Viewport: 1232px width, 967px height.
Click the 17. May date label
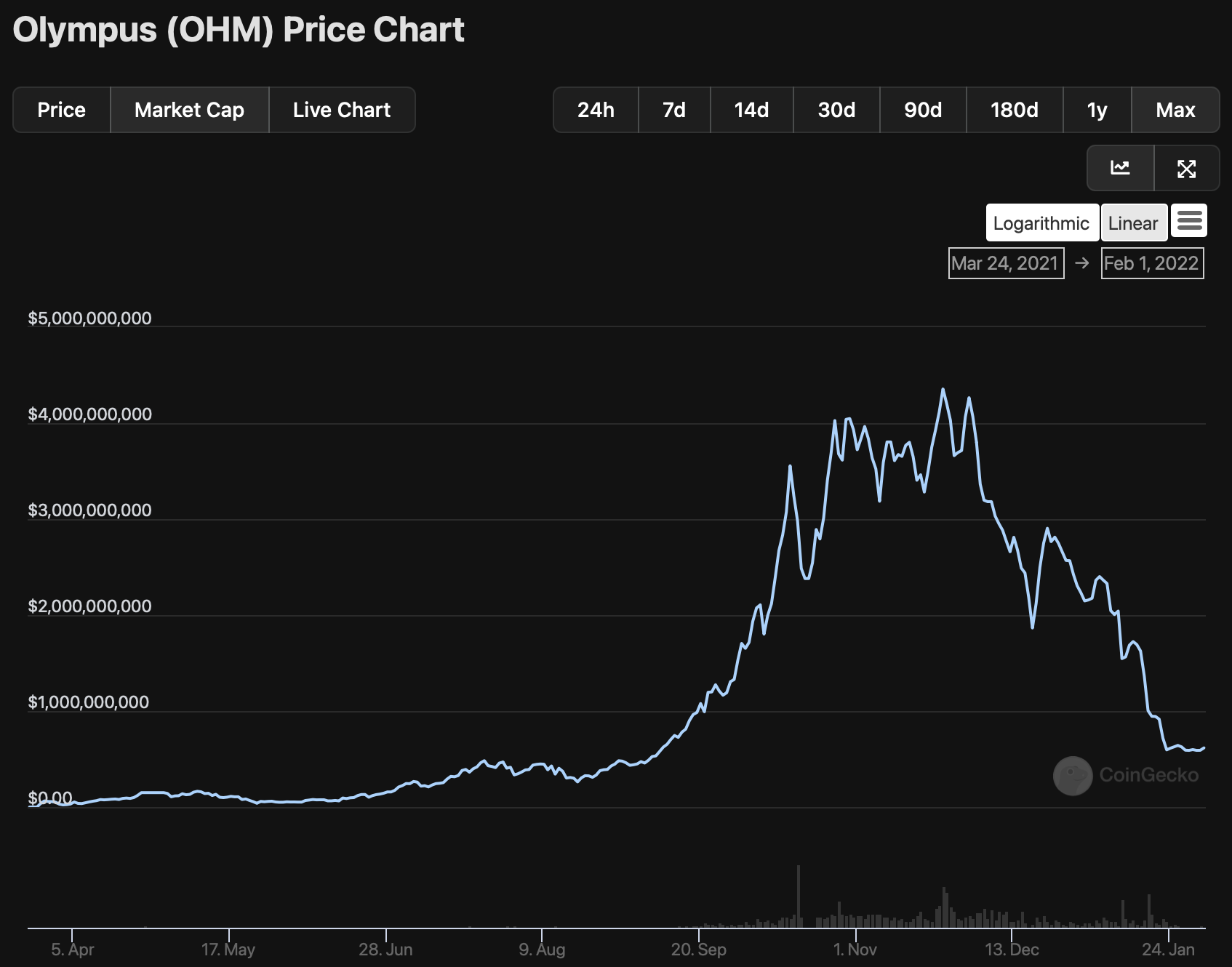click(x=228, y=950)
